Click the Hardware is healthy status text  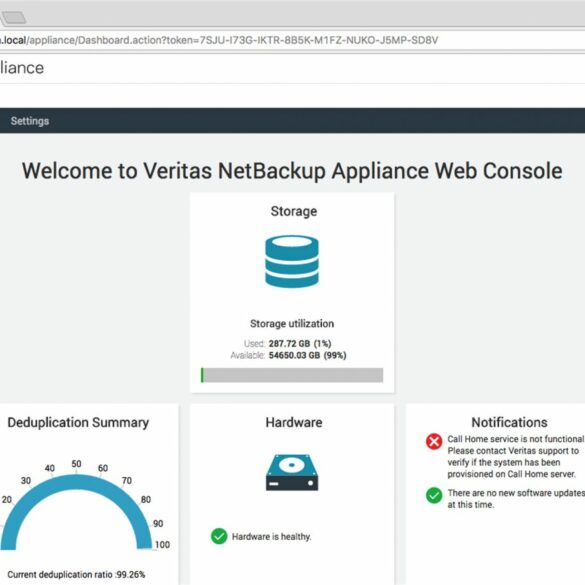coord(271,536)
